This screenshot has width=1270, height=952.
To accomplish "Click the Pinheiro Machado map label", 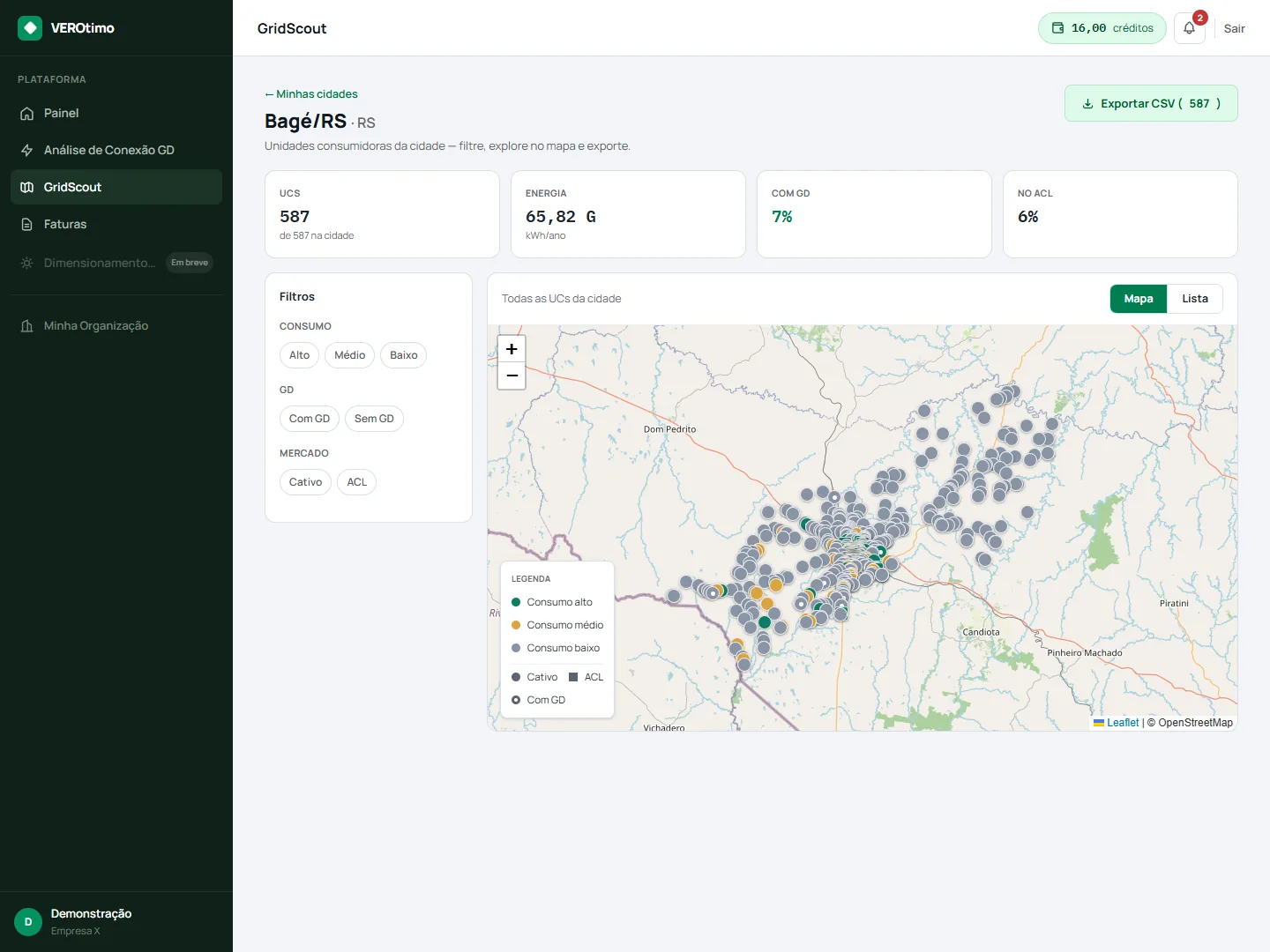I will 1085,653.
